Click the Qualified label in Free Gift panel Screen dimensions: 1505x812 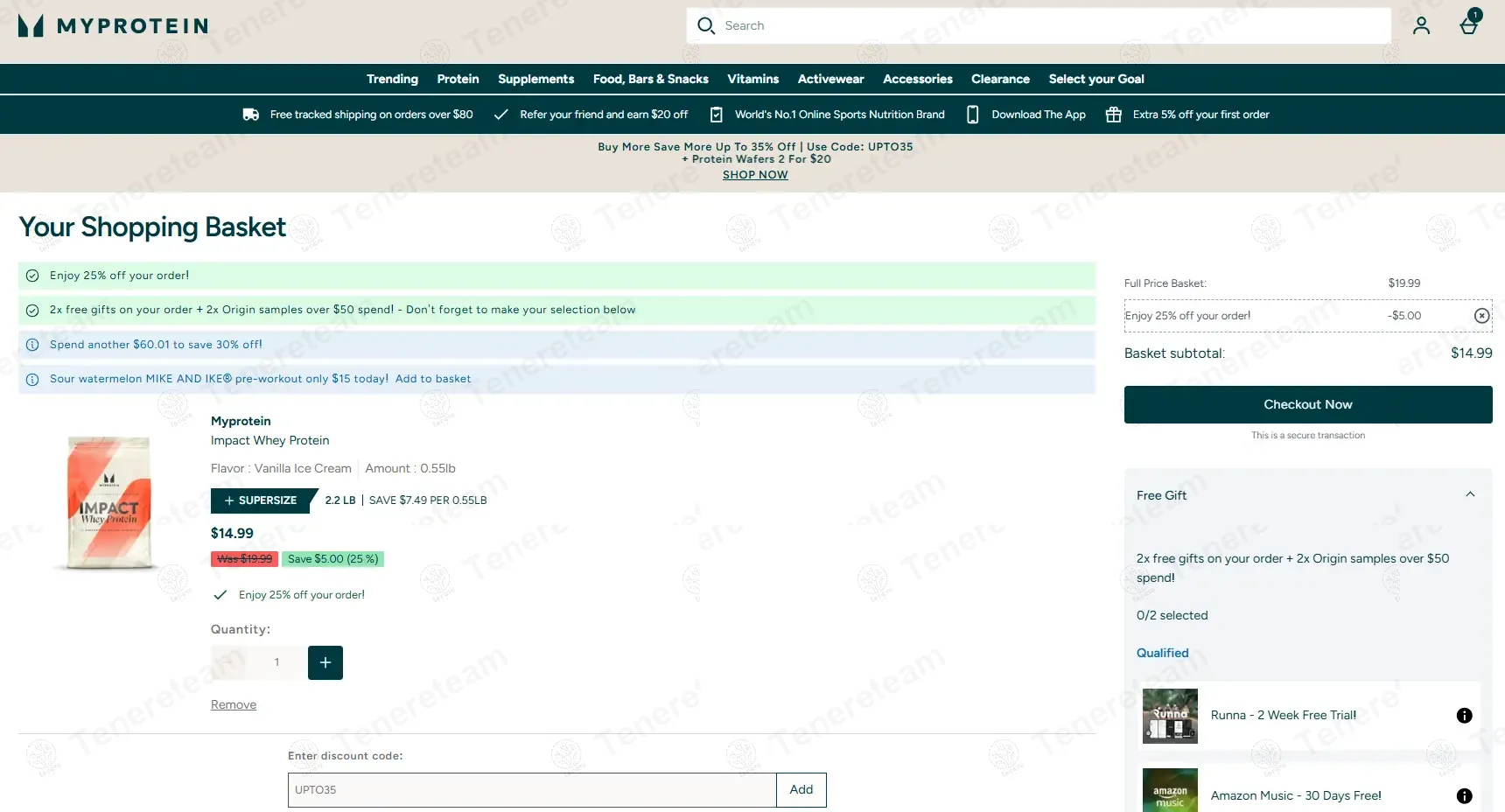[x=1162, y=654]
